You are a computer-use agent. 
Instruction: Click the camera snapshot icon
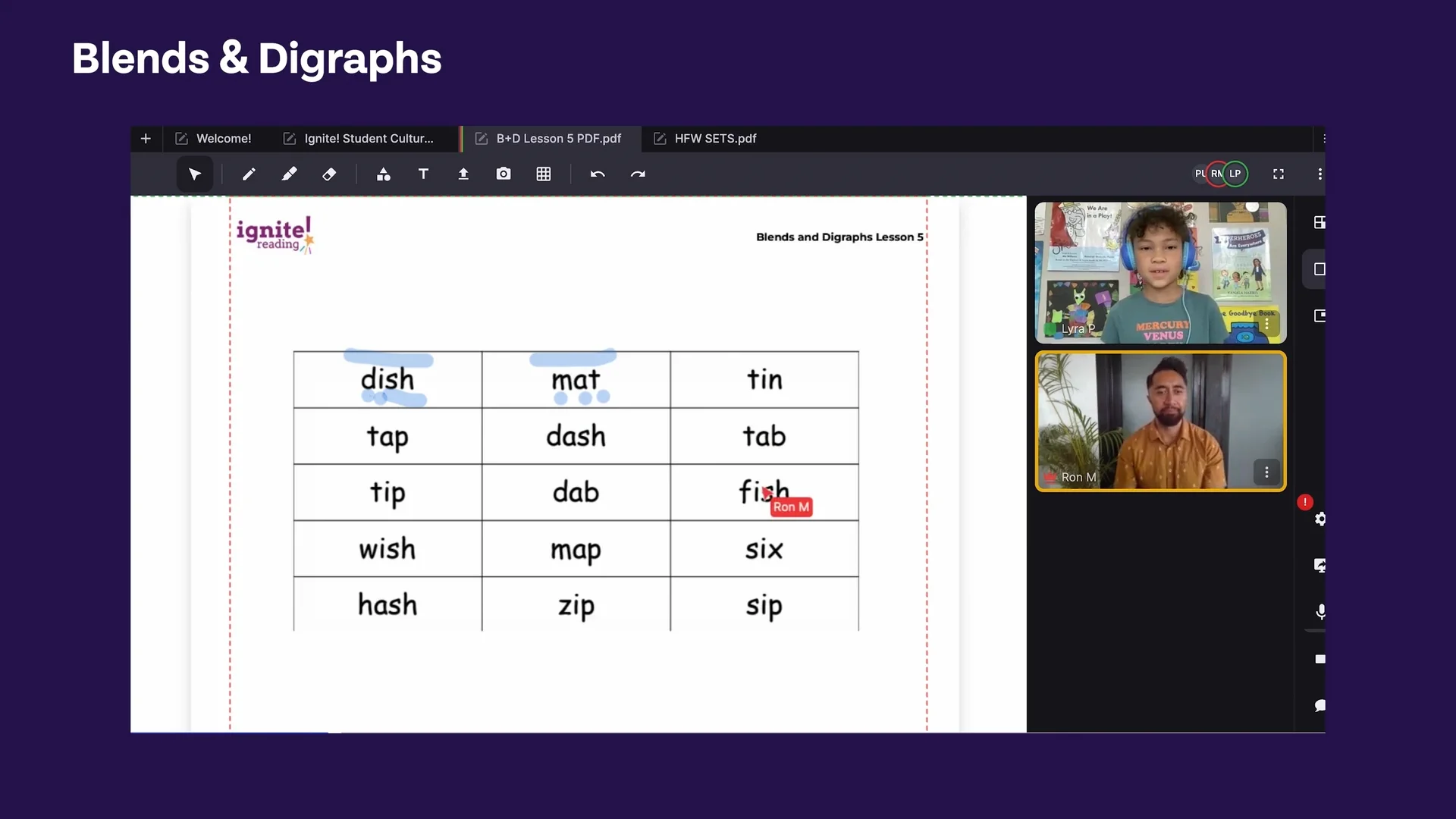pos(504,174)
